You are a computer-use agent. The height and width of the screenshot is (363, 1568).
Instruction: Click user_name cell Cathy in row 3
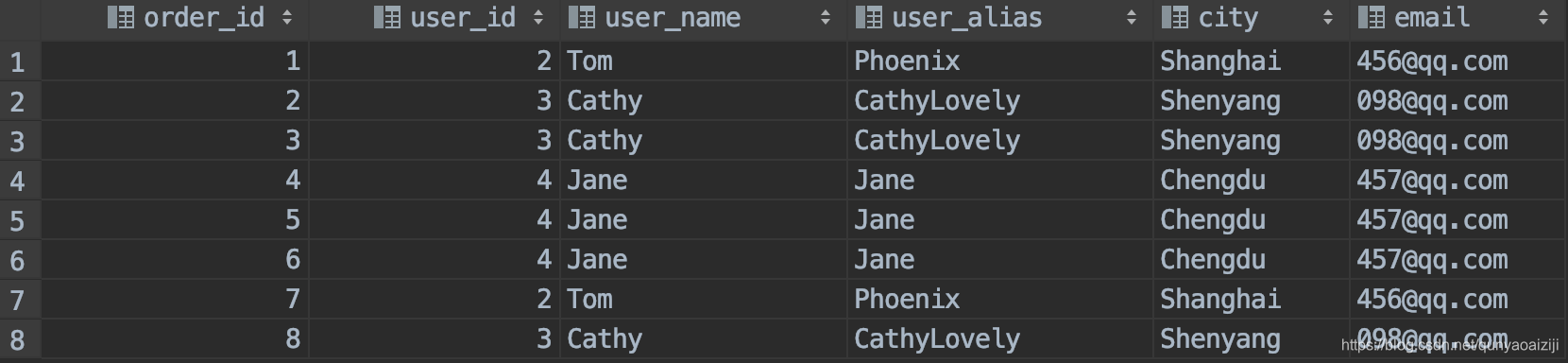(704, 141)
